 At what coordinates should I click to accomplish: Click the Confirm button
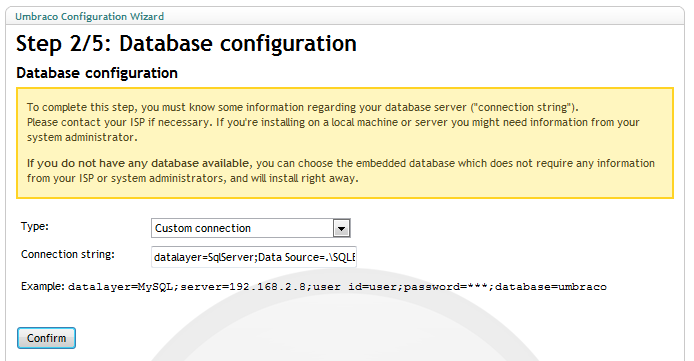[x=46, y=338]
